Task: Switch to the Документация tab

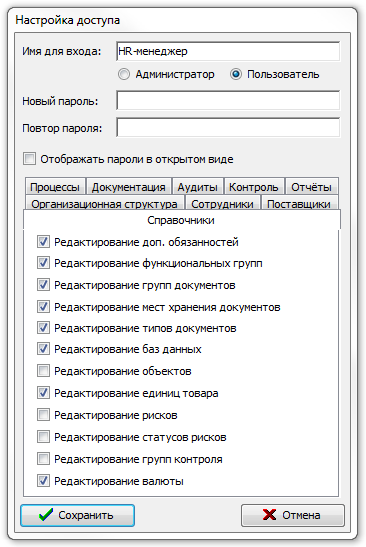Action: pyautogui.click(x=128, y=187)
